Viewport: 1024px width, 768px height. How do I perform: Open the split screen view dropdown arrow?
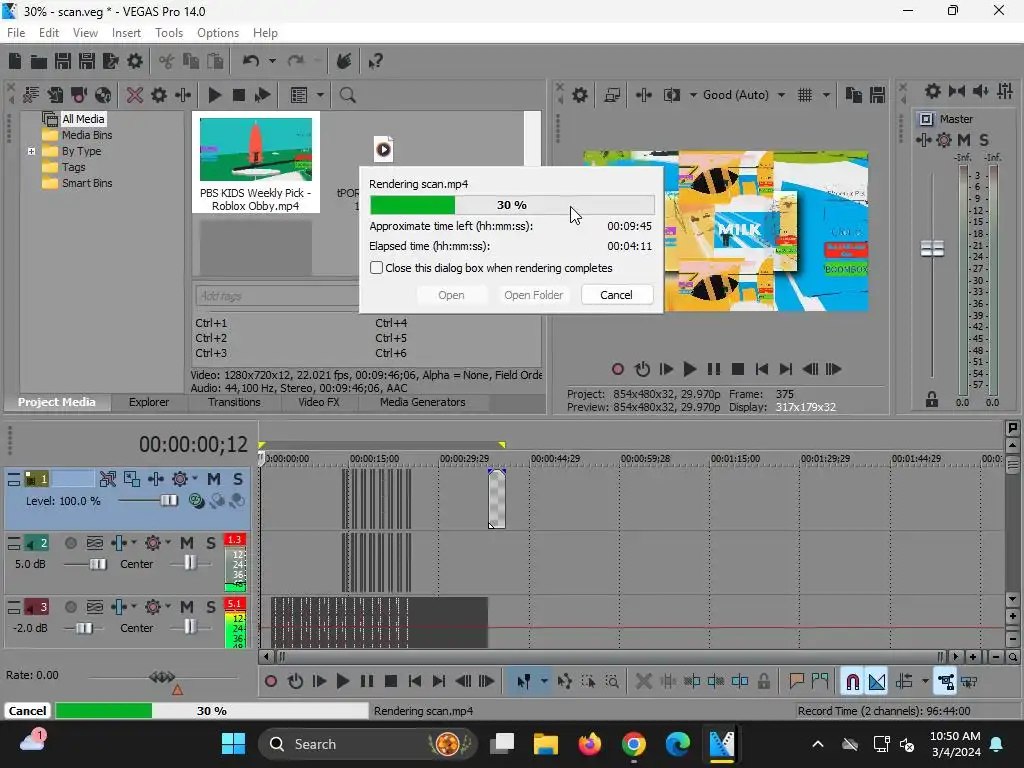[693, 95]
